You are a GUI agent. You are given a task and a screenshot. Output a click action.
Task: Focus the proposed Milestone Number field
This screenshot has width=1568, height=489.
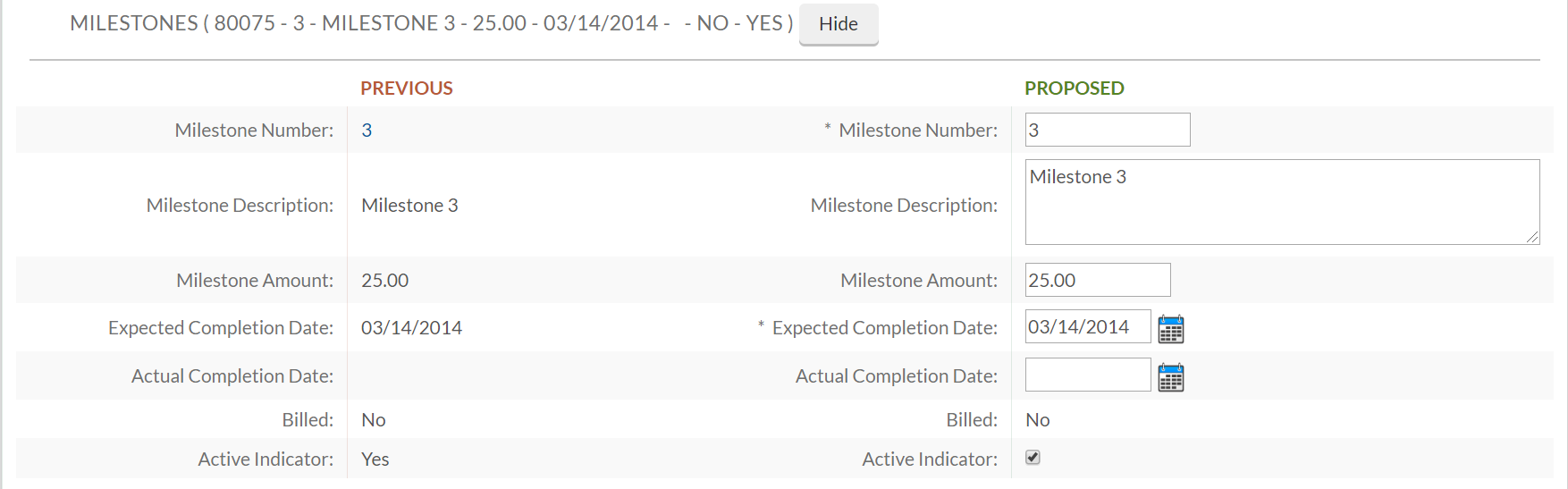tap(1107, 131)
